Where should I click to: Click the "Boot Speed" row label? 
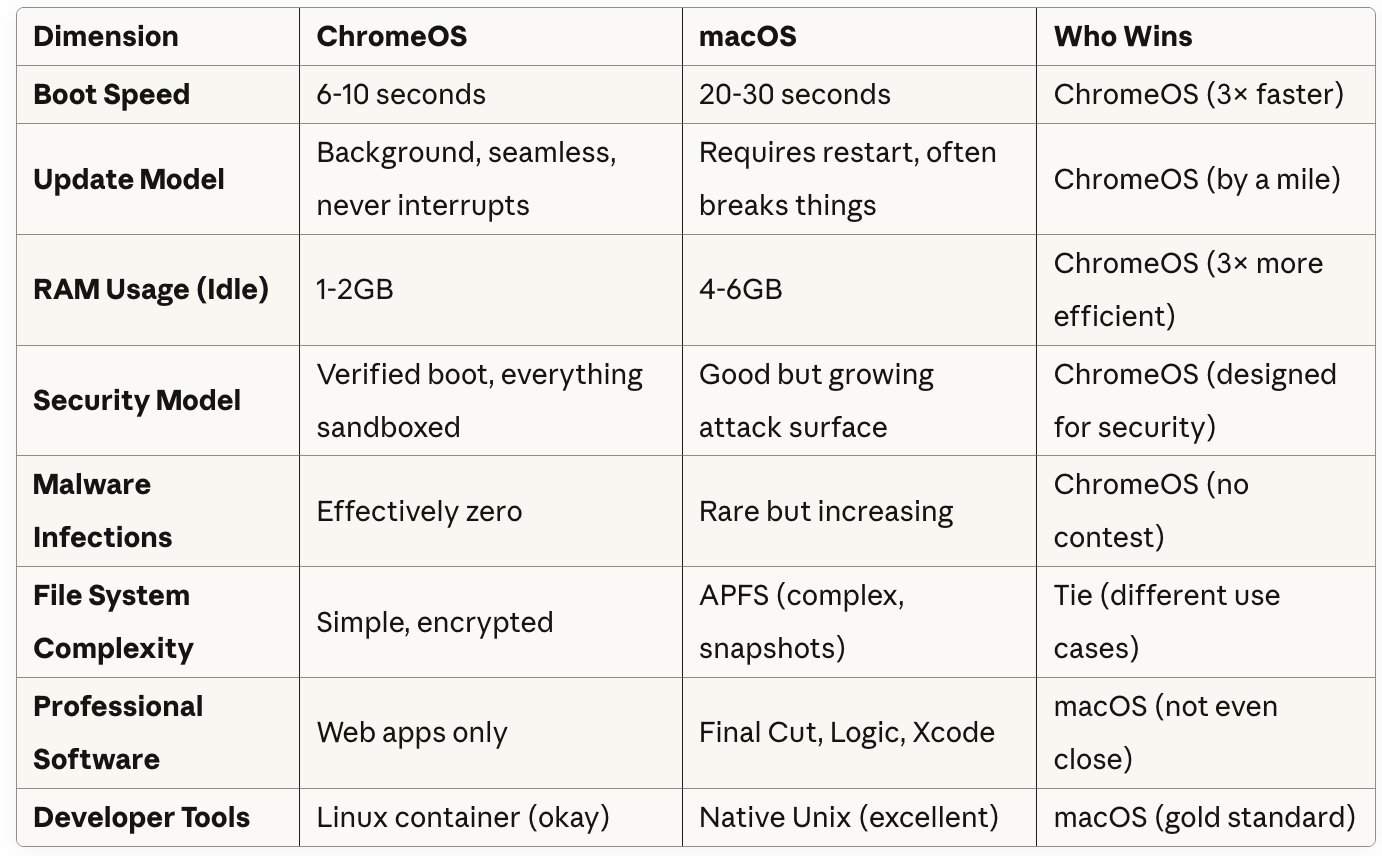click(x=111, y=95)
